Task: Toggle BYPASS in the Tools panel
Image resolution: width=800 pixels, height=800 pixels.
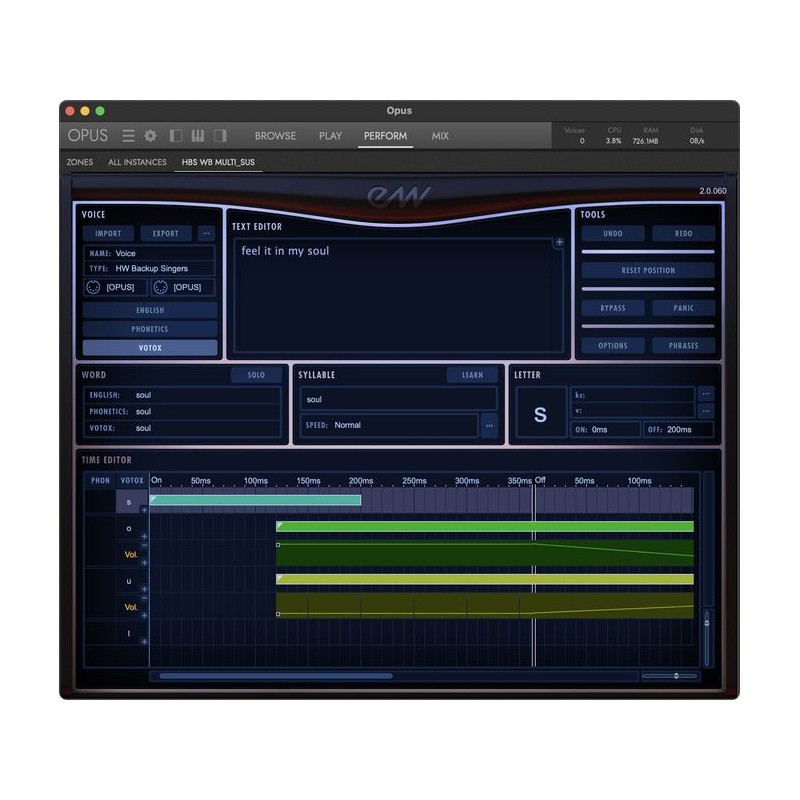Action: 613,308
